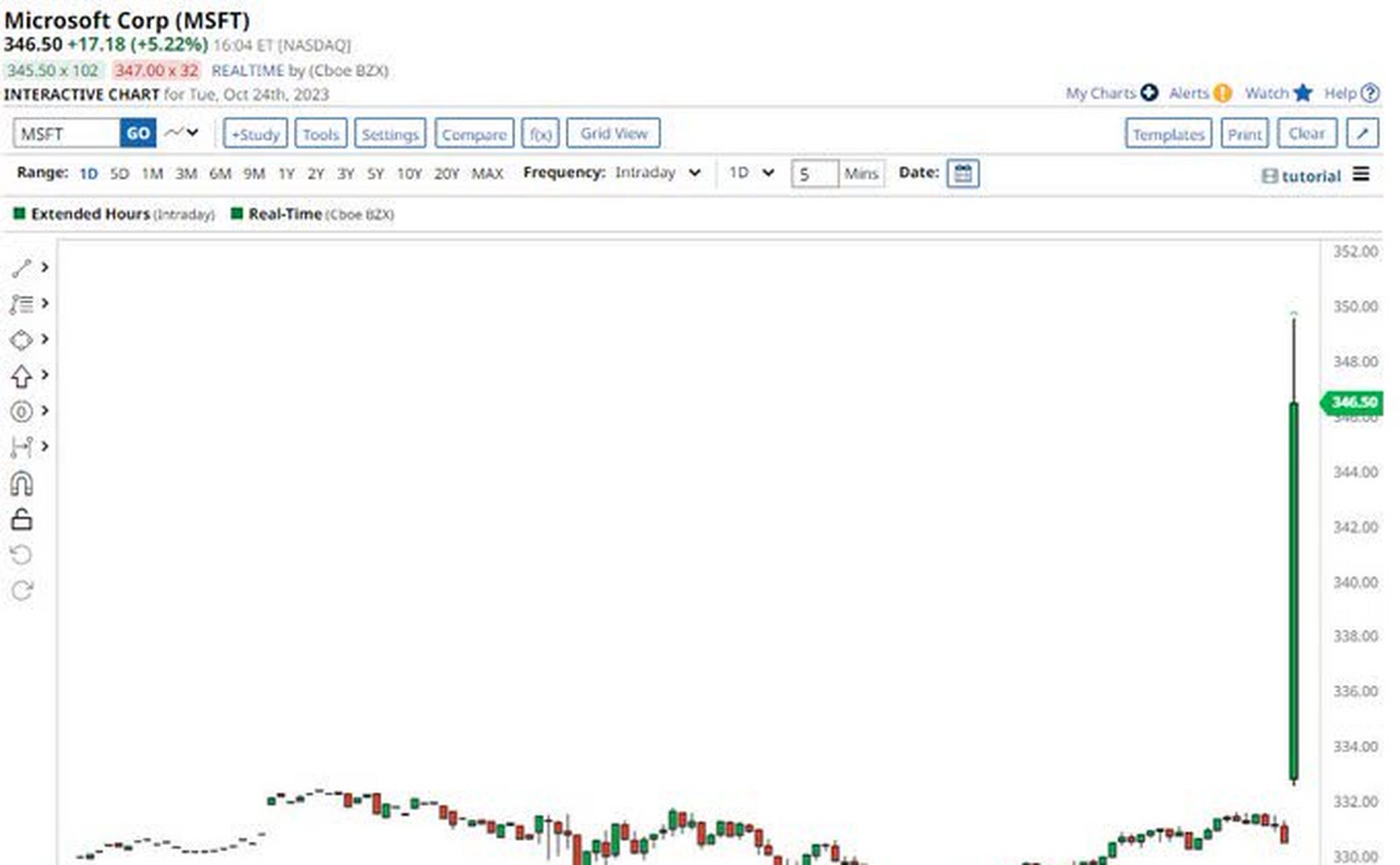The width and height of the screenshot is (1400, 865).
Task: Expand the arrow marker tool options
Action: point(45,374)
